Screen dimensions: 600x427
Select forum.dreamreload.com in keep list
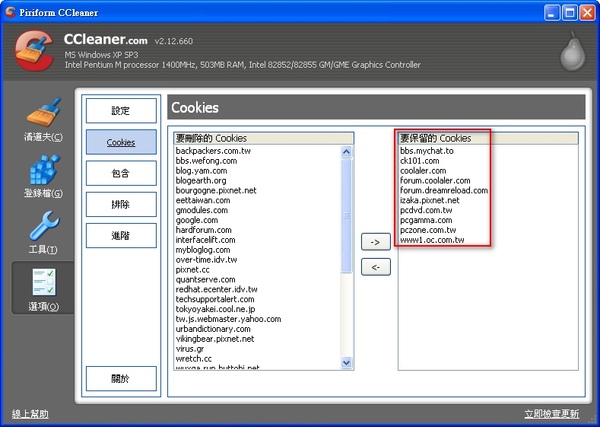[x=444, y=191]
